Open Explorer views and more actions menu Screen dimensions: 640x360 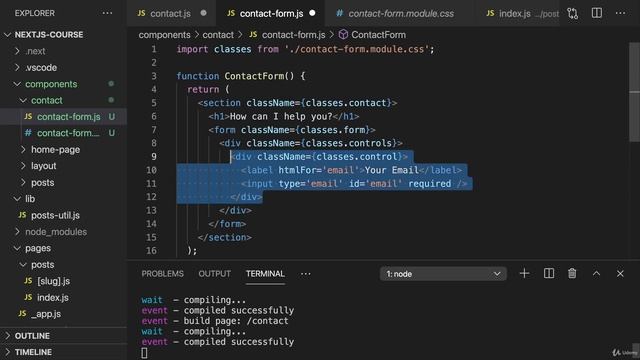[107, 13]
